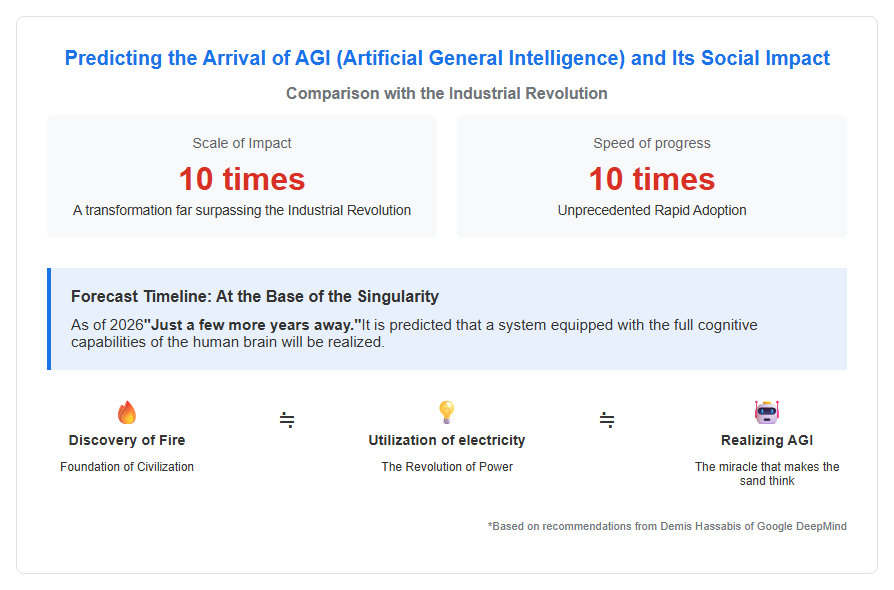Screen dimensions: 894x590
Task: Click the bold Just a few more years away quote
Action: pyautogui.click(x=253, y=325)
